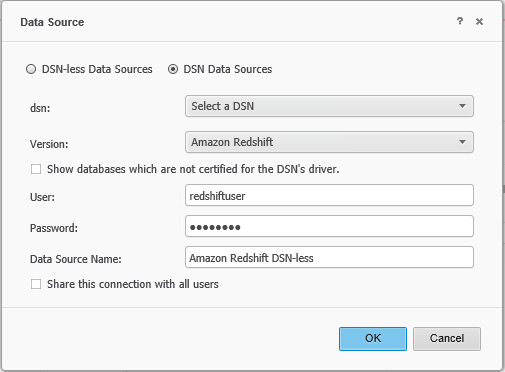
Task: Enable Share this connection with all users
Action: tap(36, 284)
